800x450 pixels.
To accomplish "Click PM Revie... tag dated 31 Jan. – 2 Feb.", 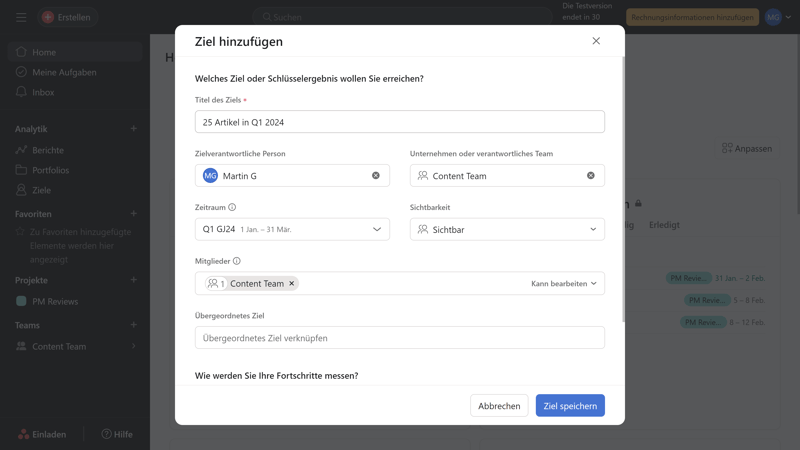I will (x=688, y=278).
